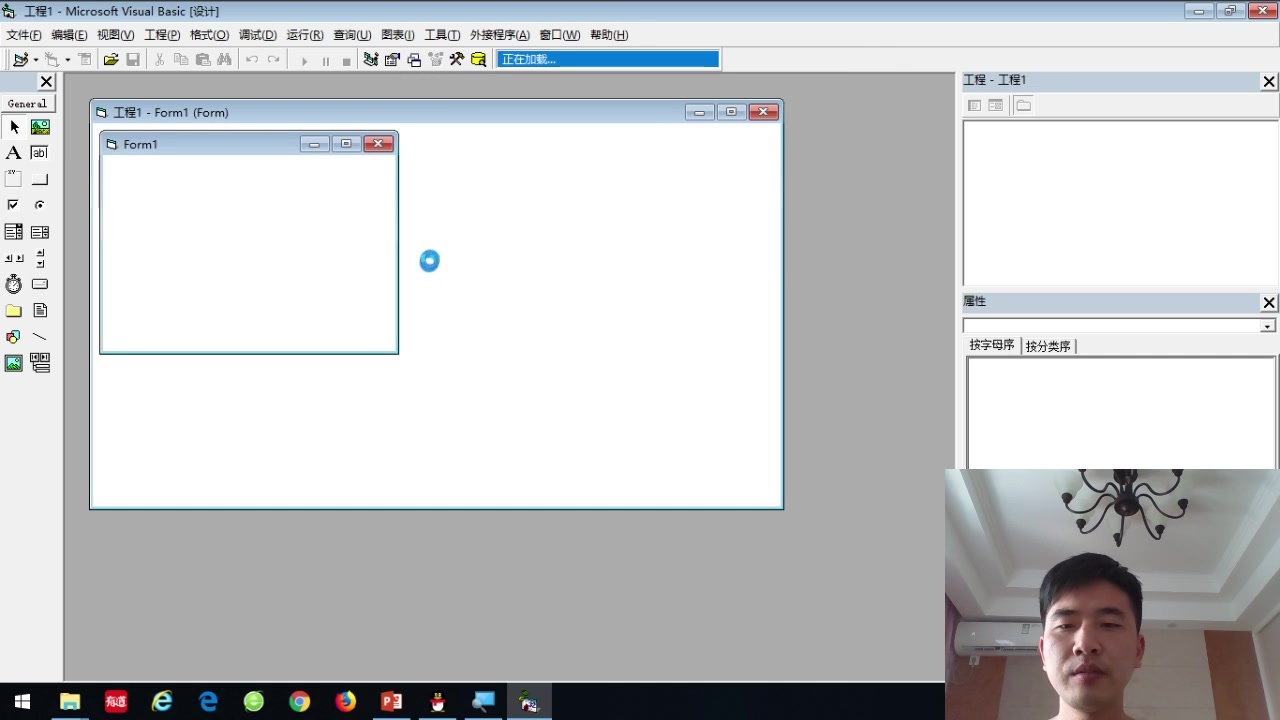1280x720 pixels.
Task: Click the Find binoculars icon
Action: pos(225,60)
